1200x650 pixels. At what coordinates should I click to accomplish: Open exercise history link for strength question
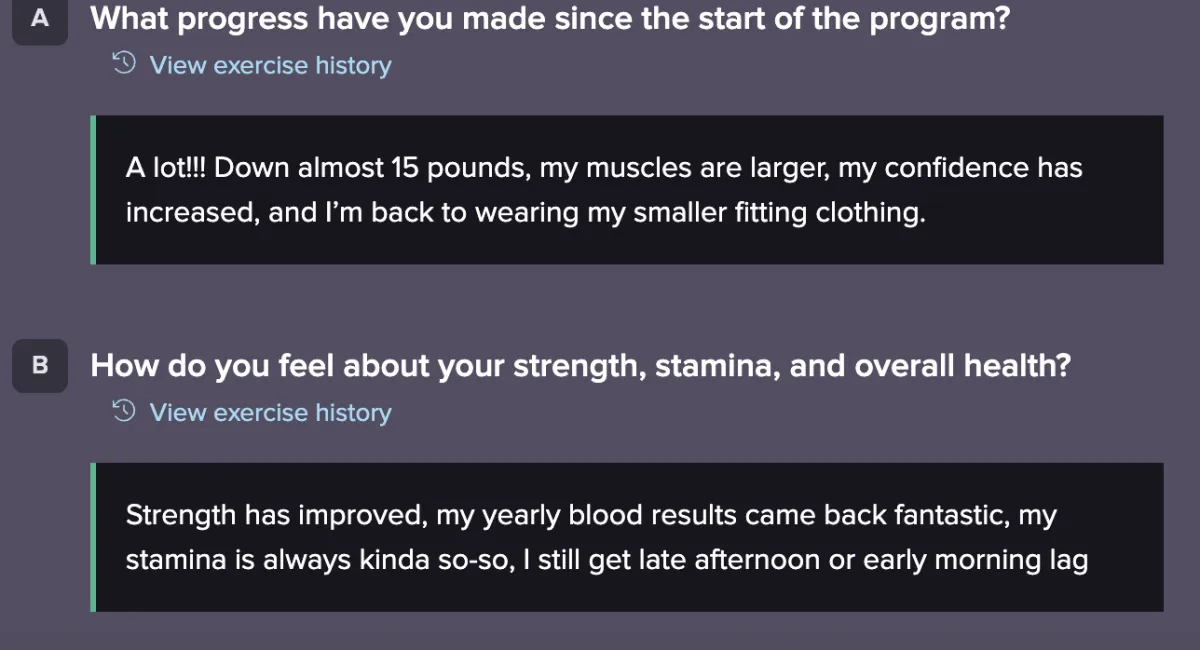point(270,412)
